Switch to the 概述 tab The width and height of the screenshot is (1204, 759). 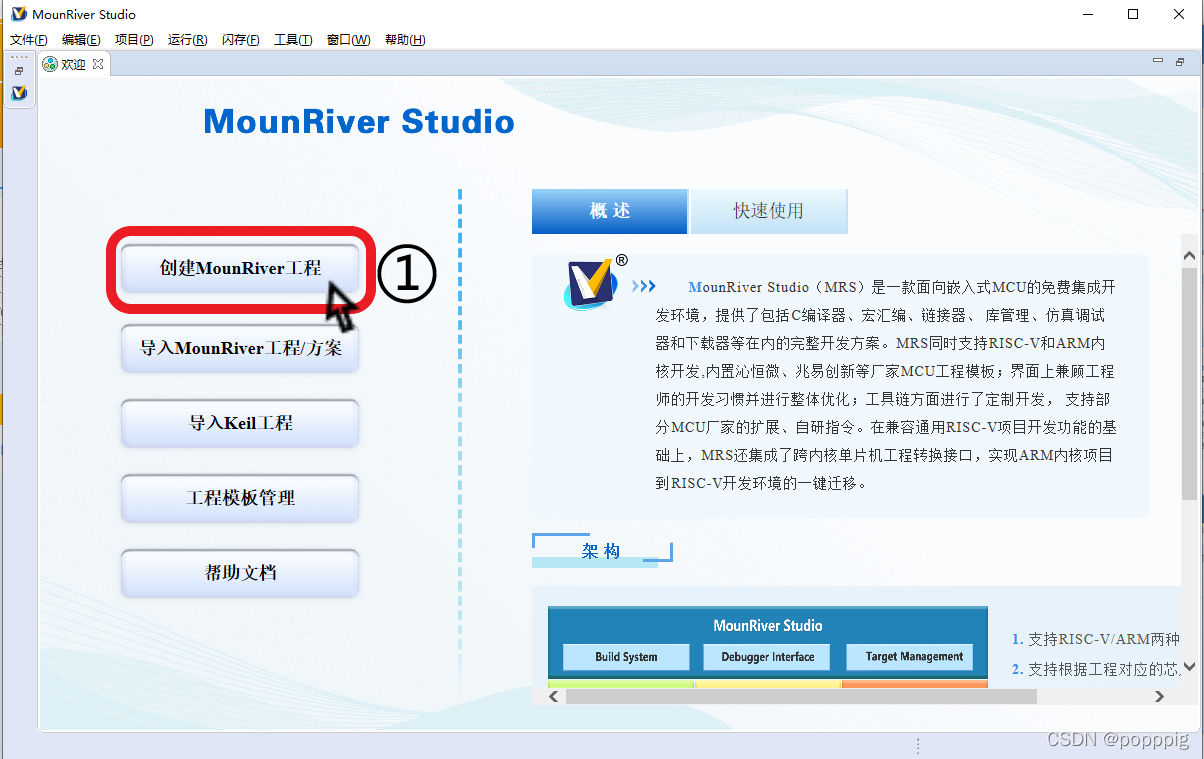(x=610, y=211)
